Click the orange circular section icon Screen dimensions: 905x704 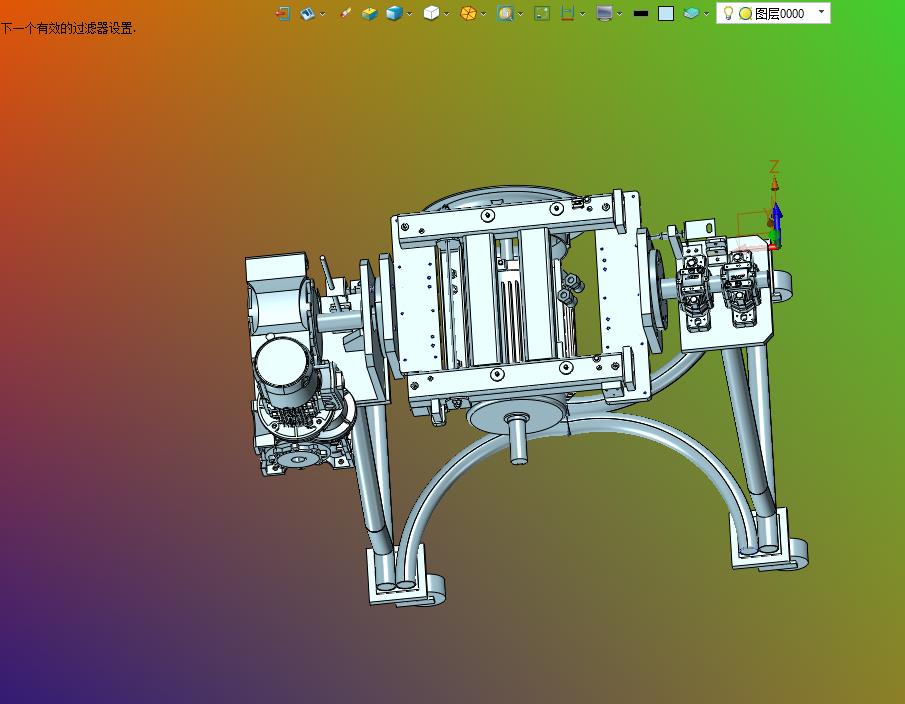tap(468, 13)
